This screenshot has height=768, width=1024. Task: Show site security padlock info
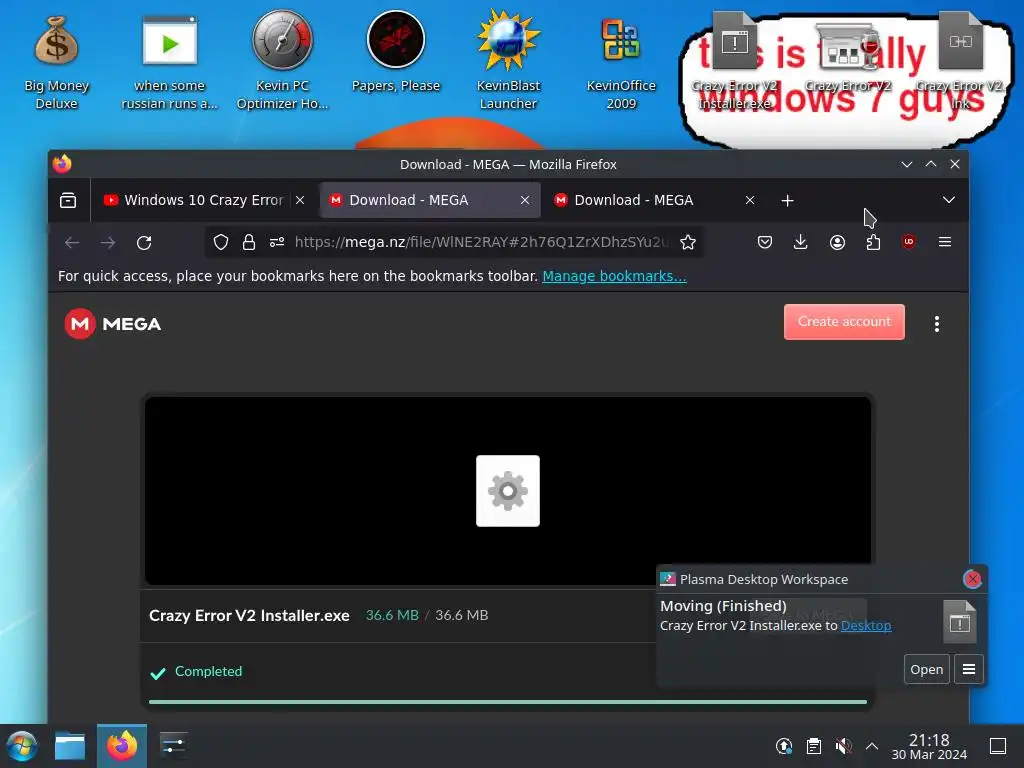click(249, 242)
